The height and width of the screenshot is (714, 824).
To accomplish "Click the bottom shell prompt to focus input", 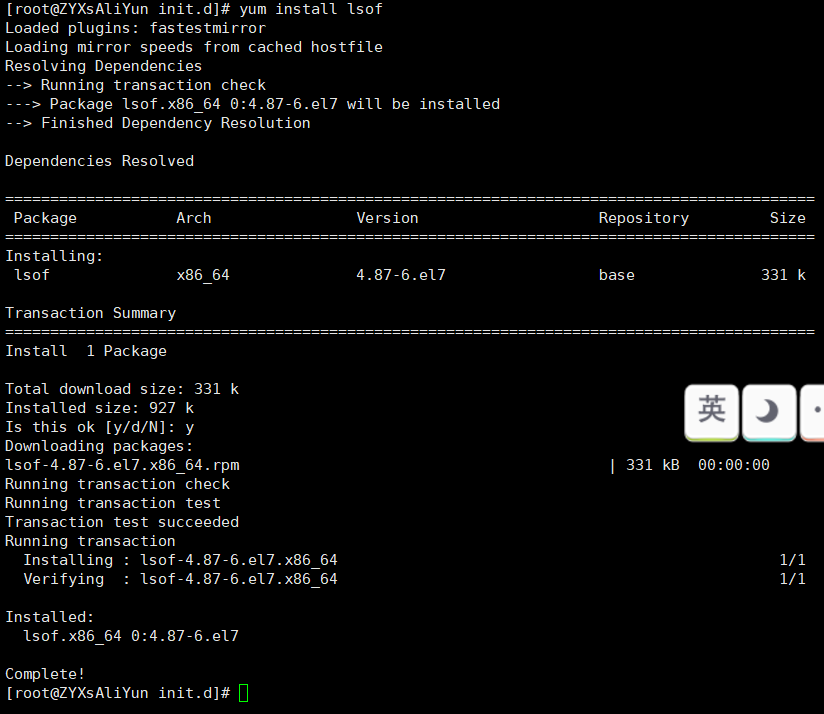I will click(x=120, y=692).
